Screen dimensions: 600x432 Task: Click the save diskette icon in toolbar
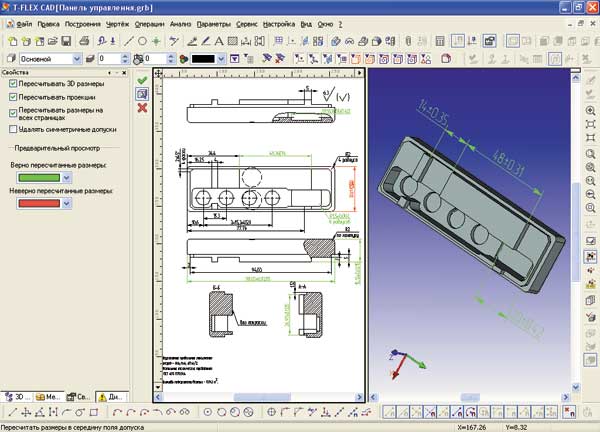tap(65, 41)
